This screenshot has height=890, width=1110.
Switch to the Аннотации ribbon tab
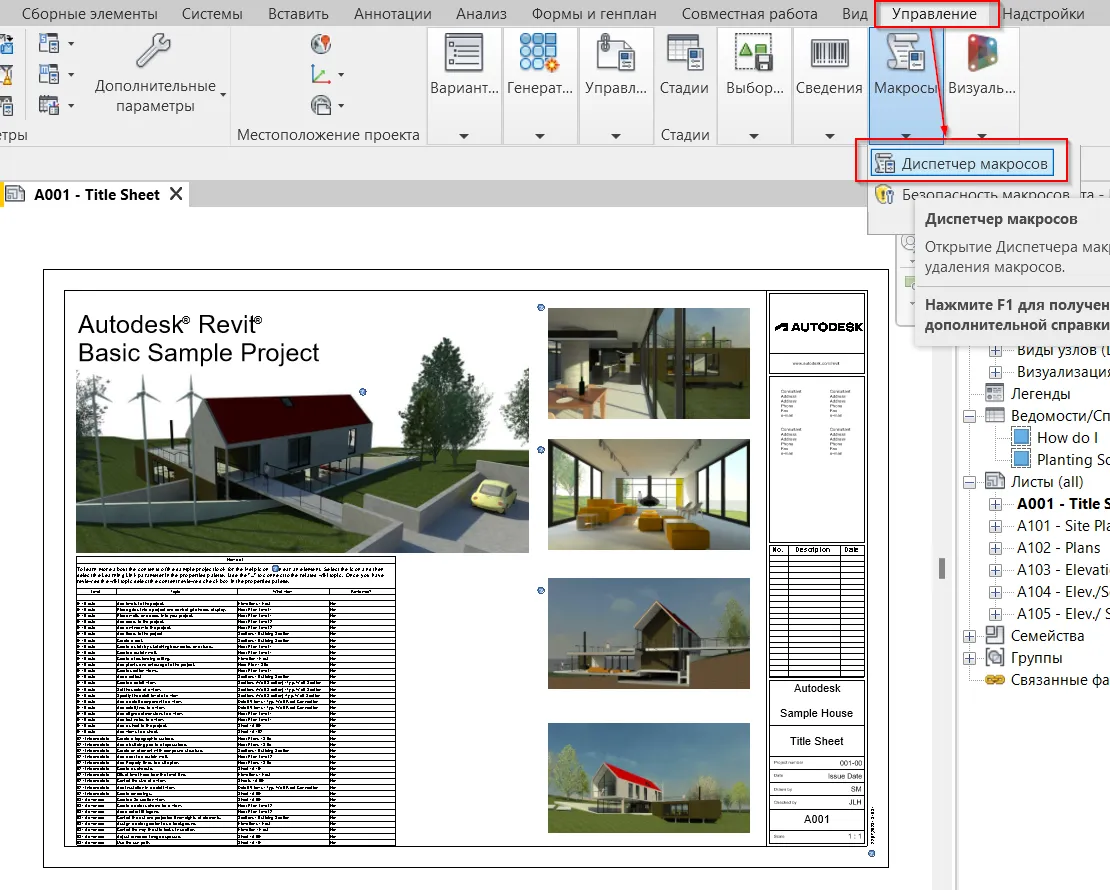pyautogui.click(x=393, y=13)
